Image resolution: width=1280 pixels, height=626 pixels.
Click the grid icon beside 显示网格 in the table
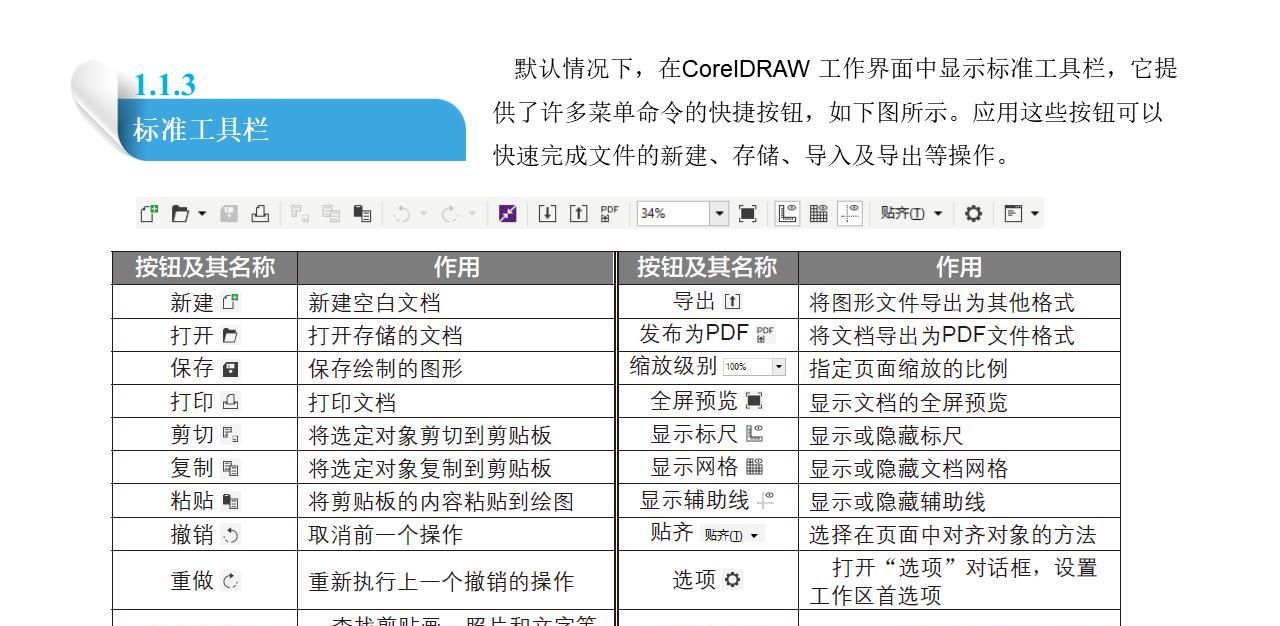755,468
